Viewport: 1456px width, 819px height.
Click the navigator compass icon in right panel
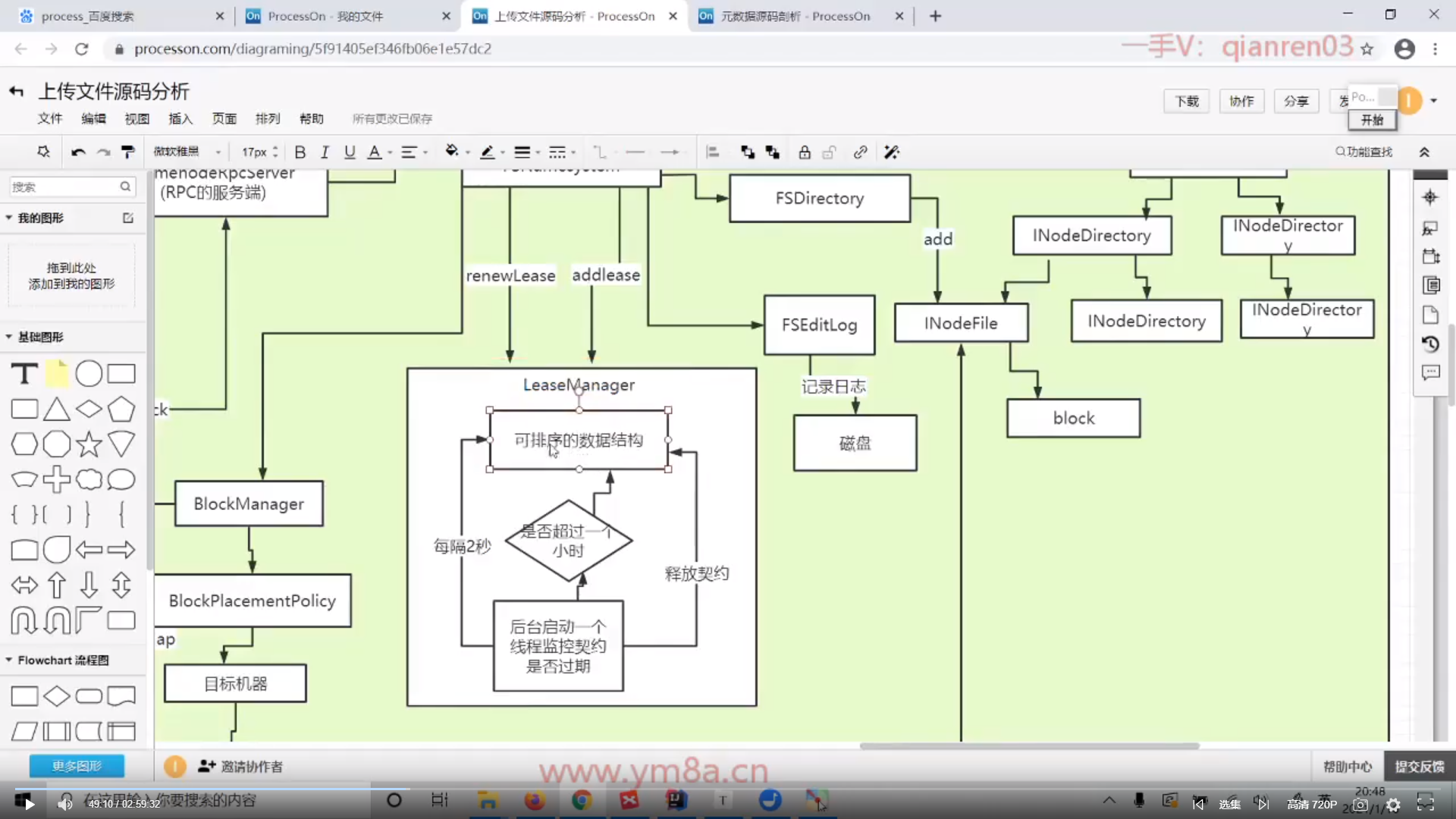1430,197
